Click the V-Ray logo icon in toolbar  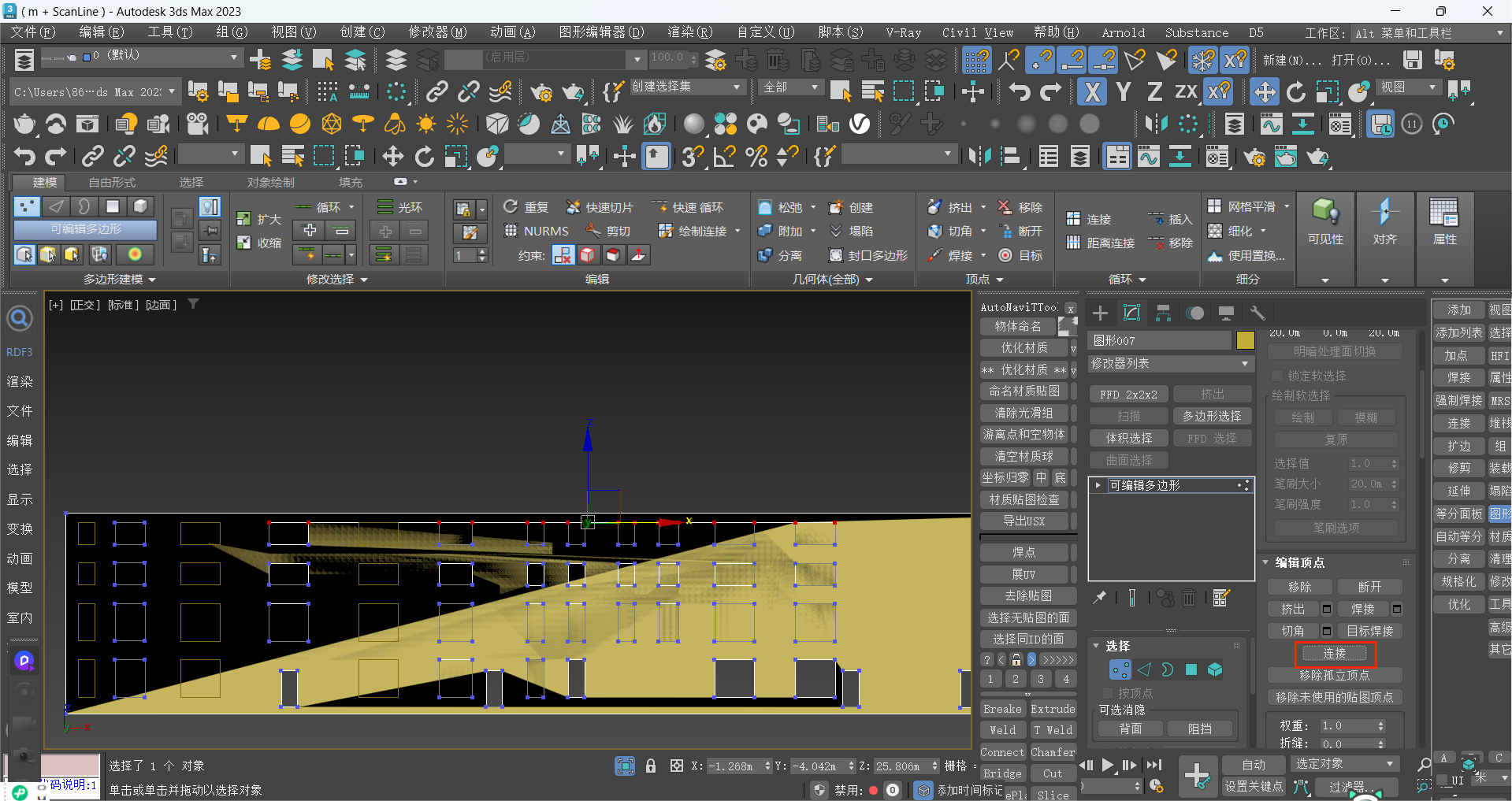pyautogui.click(x=860, y=124)
